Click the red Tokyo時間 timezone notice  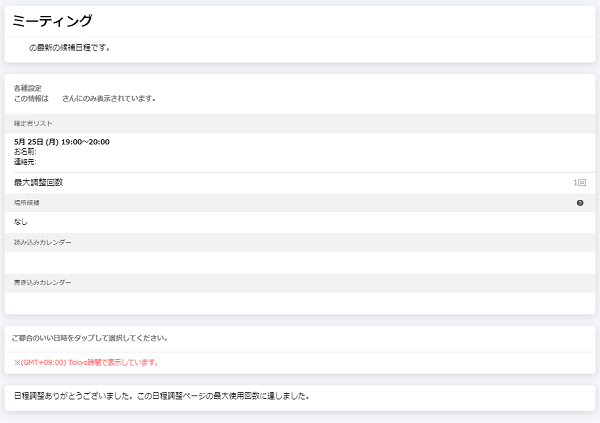pos(86,362)
